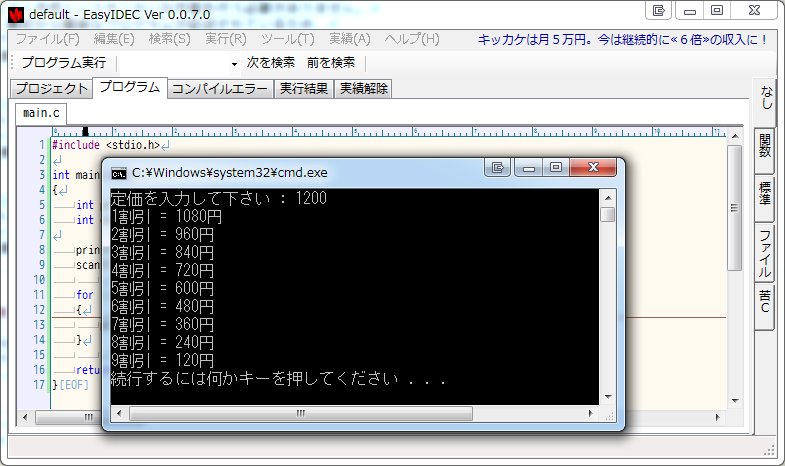Click the editor vertical scrollbar down arrow
Screen dimensions: 785x466
click(734, 400)
